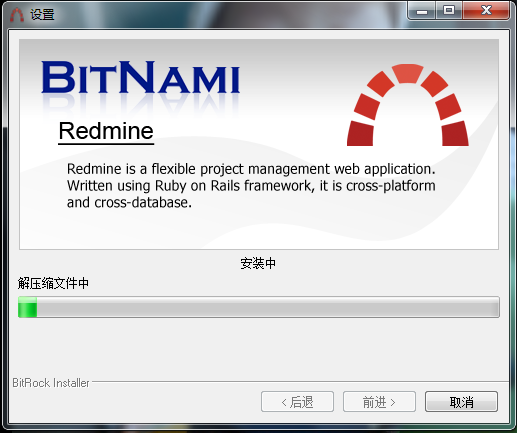Click the left base block of the arch logo
The width and height of the screenshot is (517, 433).
tap(360, 133)
